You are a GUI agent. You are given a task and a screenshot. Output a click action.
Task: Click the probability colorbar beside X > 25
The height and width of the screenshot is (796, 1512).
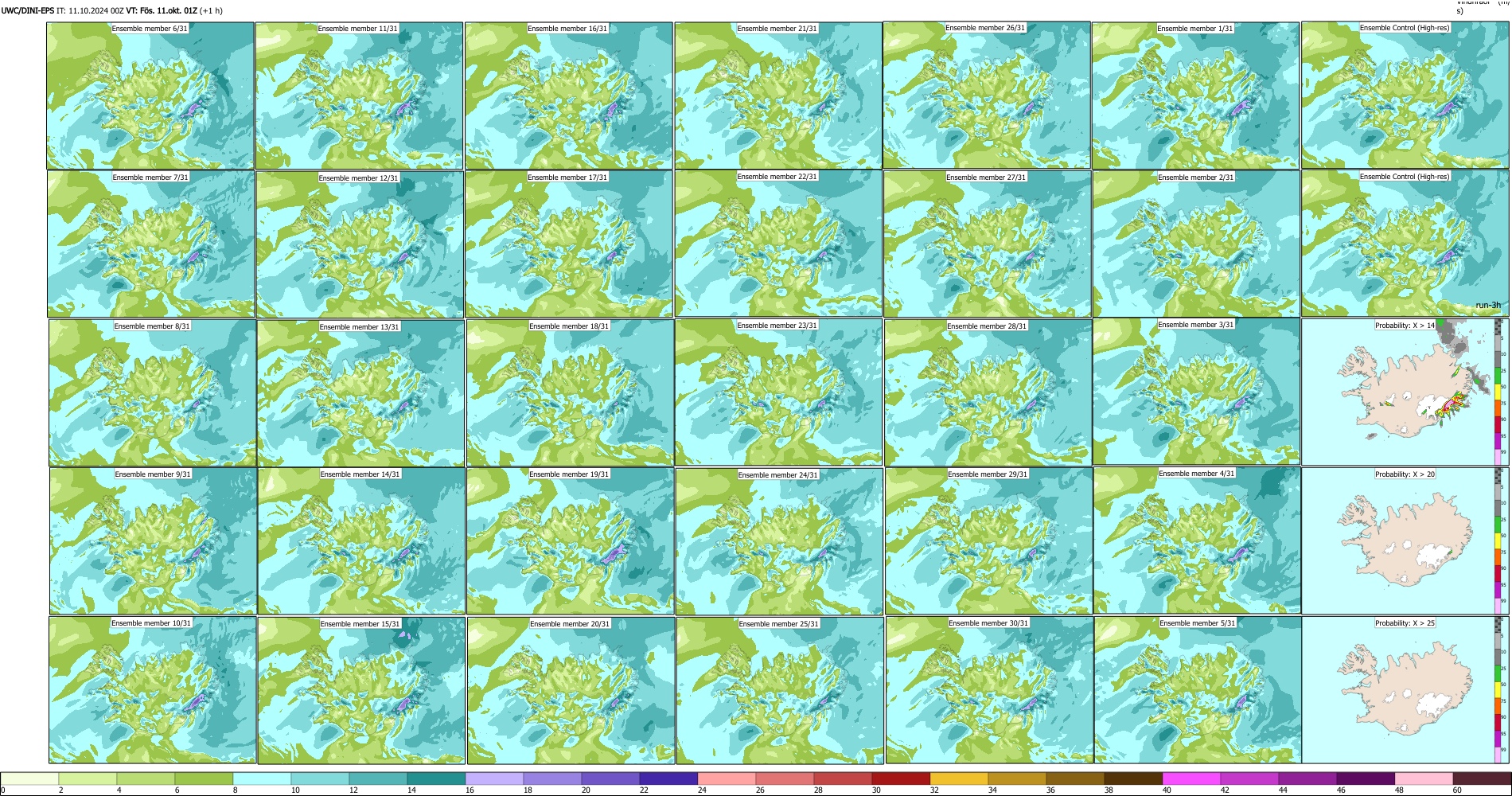point(1498,689)
